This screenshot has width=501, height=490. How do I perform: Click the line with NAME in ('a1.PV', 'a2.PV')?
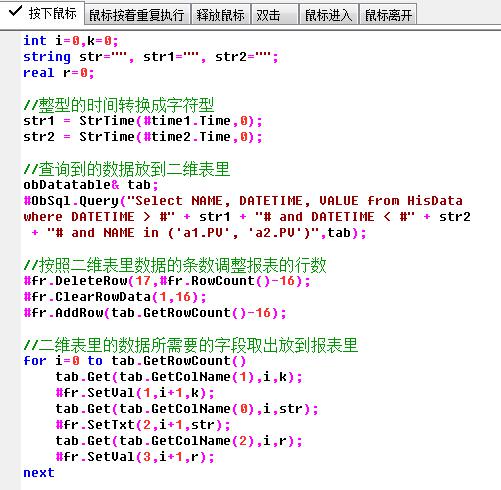[199, 233]
